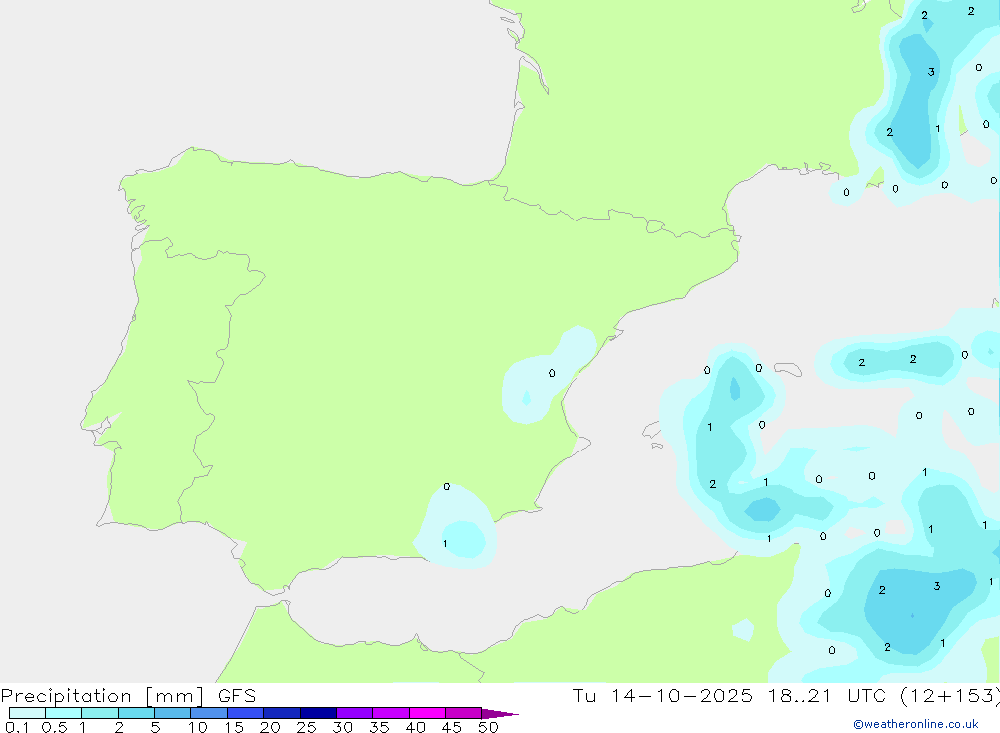
Task: Select the 5–10 mm blue legend swatch
Action: tap(172, 713)
